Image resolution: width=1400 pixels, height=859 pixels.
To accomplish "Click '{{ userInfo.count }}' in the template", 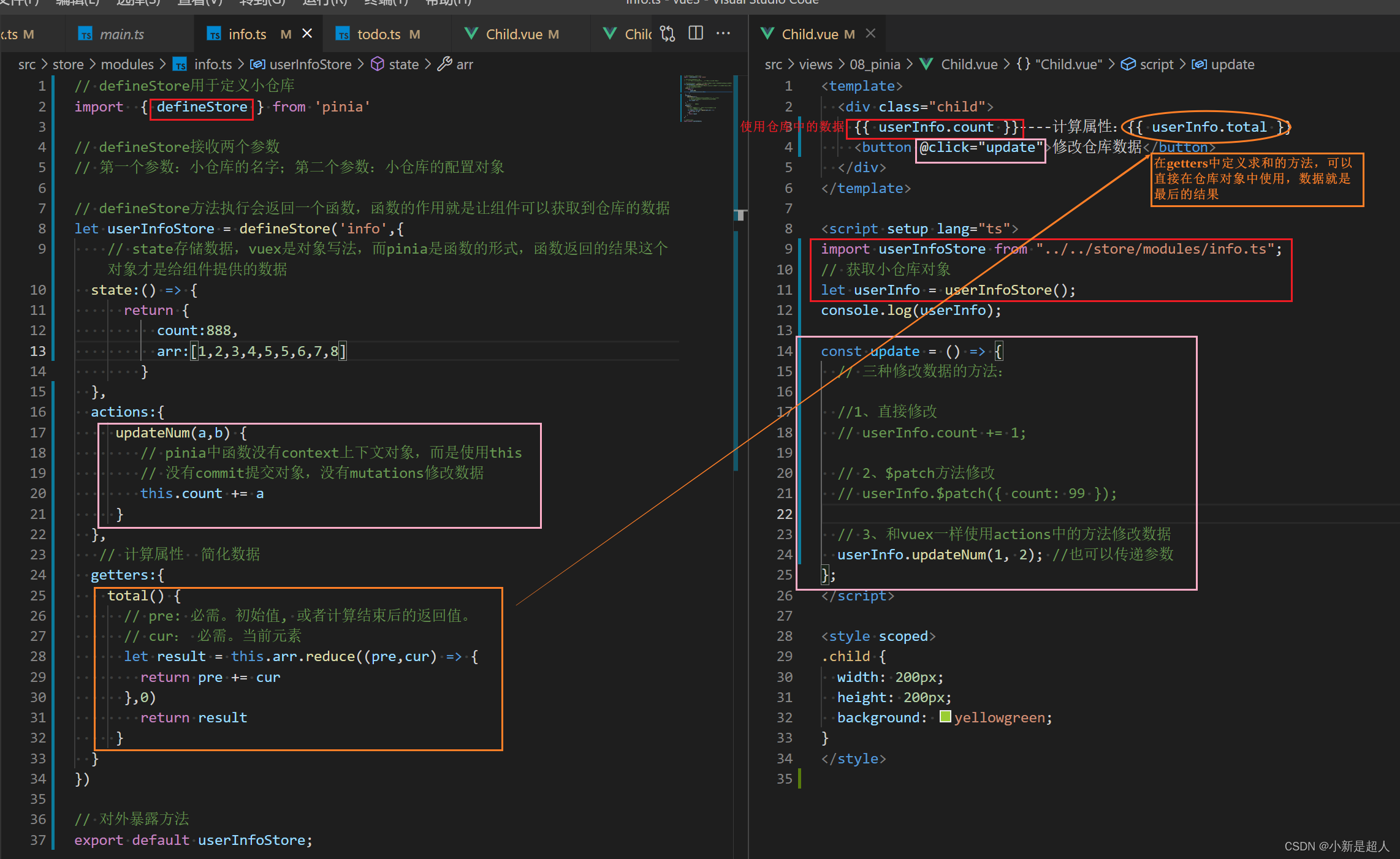I will [x=936, y=127].
